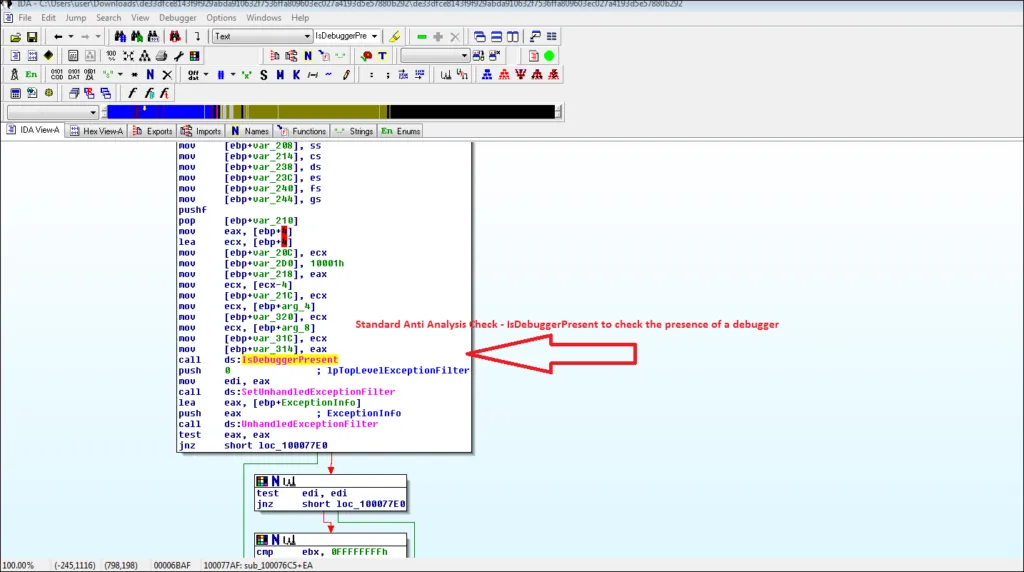Viewport: 1024px width, 572px height.
Task: Click the 0101 COD convert-to-code icon
Action: point(57,74)
